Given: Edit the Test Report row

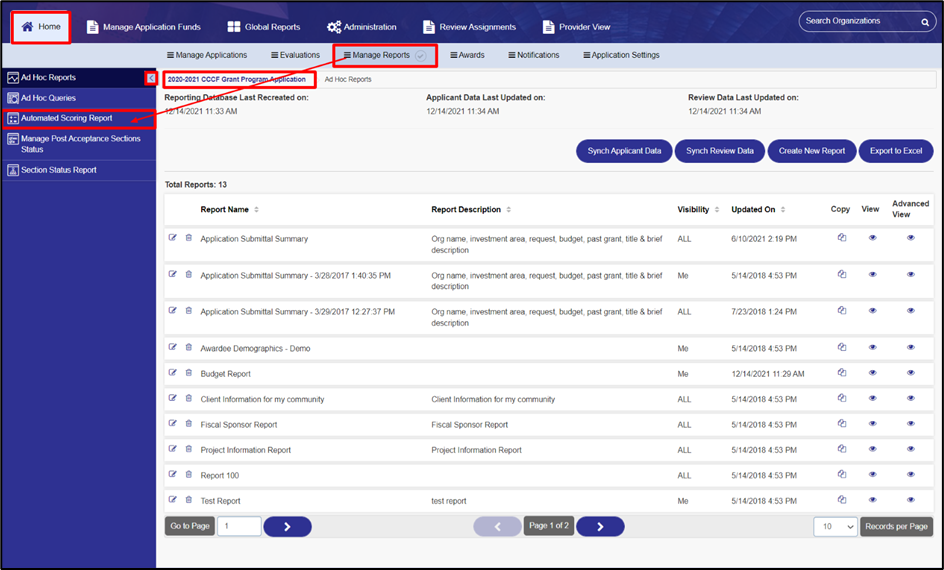Looking at the screenshot, I should [173, 500].
